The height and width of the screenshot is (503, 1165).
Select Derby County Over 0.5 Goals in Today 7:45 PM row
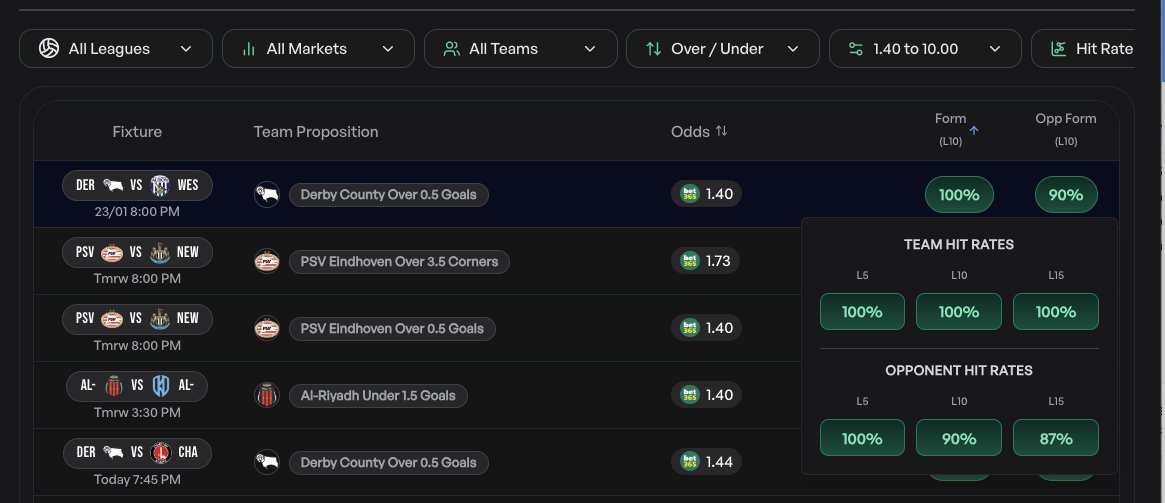[x=389, y=462]
